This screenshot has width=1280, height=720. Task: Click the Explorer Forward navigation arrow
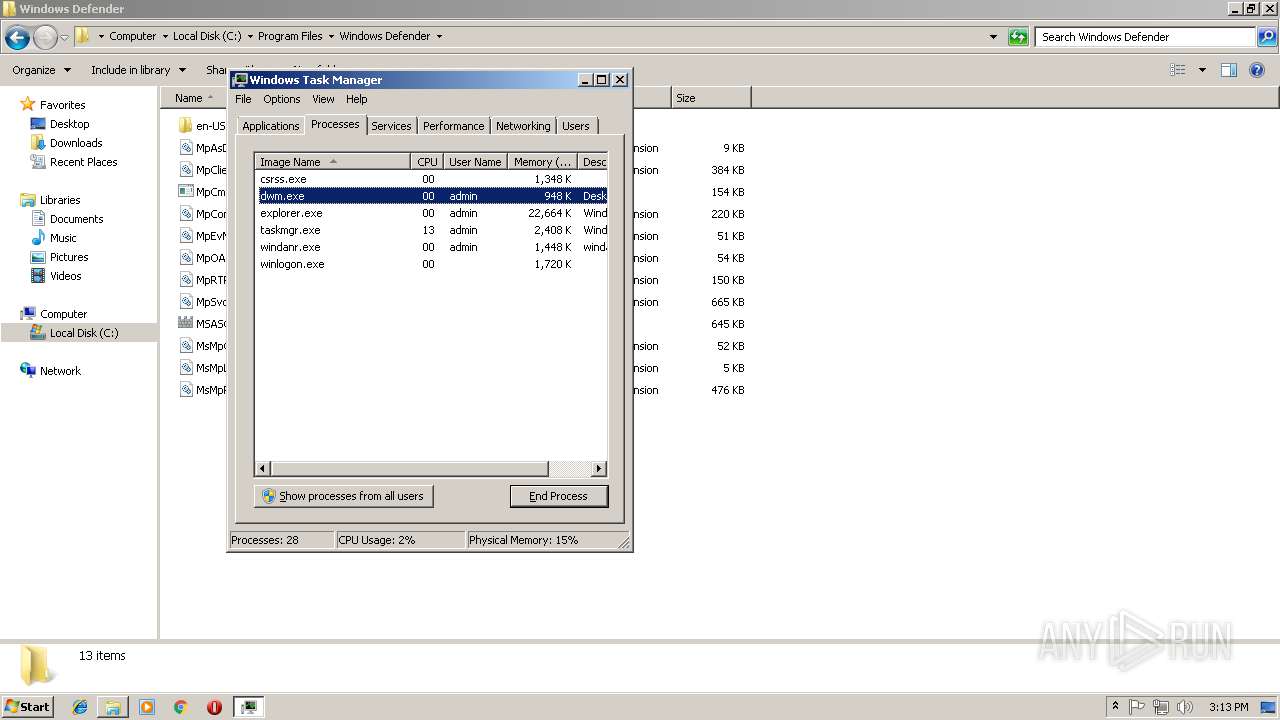point(45,38)
